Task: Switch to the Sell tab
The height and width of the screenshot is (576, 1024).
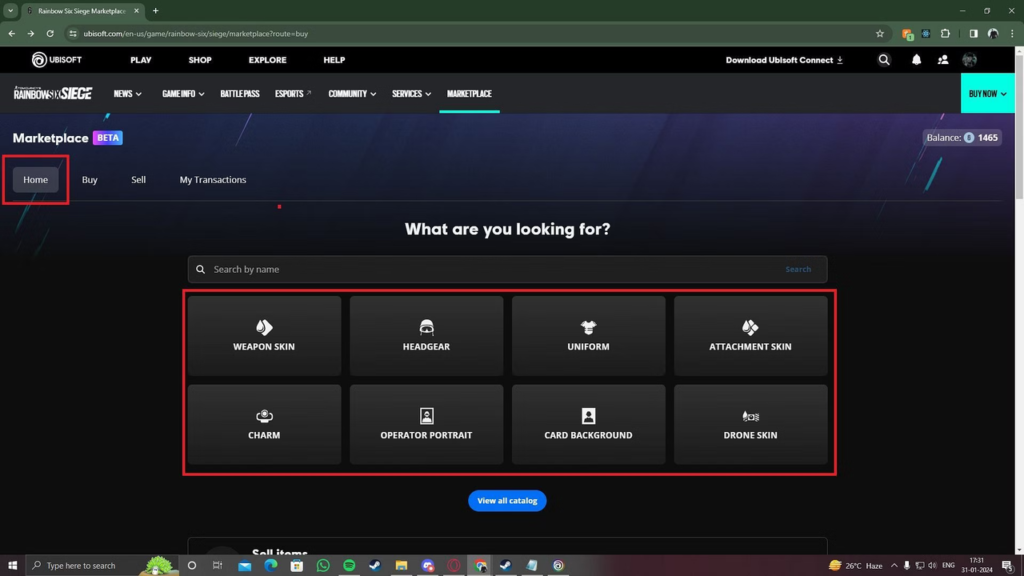Action: pos(139,180)
